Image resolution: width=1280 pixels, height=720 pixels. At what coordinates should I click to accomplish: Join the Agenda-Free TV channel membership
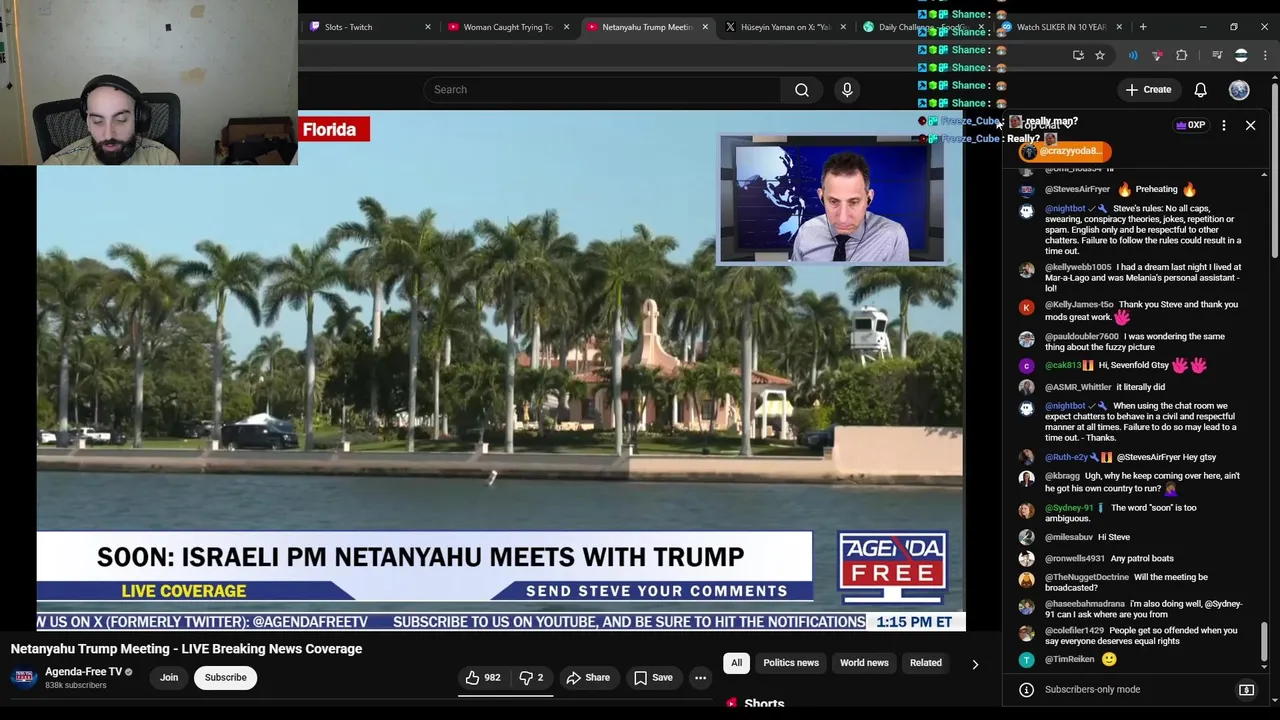[169, 678]
